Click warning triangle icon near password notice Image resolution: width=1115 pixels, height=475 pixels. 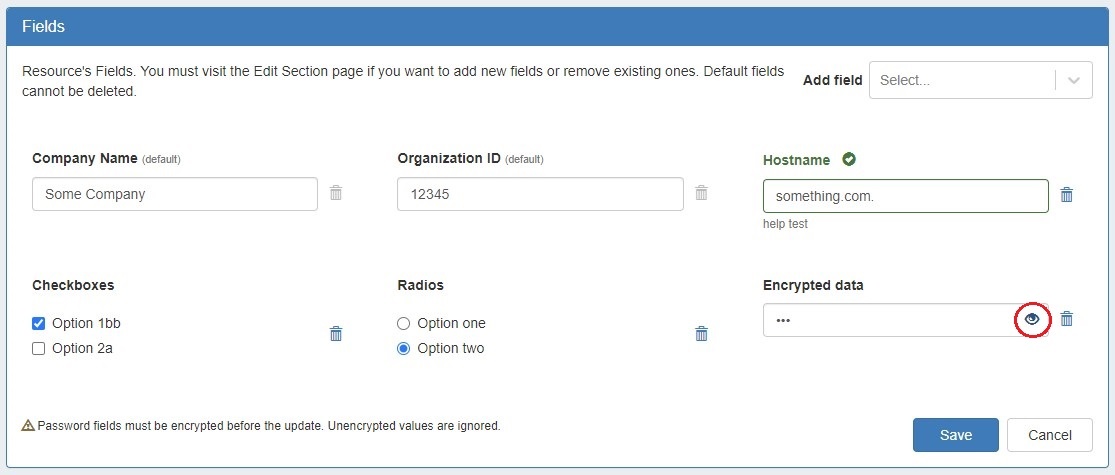(x=28, y=425)
